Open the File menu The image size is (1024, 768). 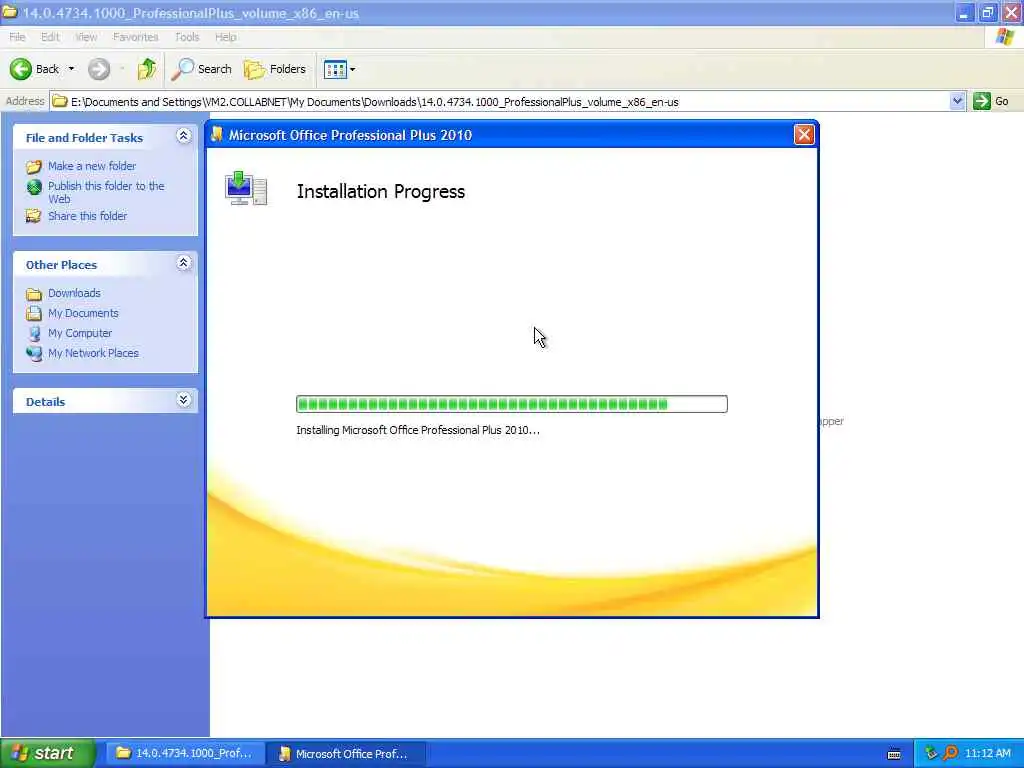pyautogui.click(x=18, y=37)
